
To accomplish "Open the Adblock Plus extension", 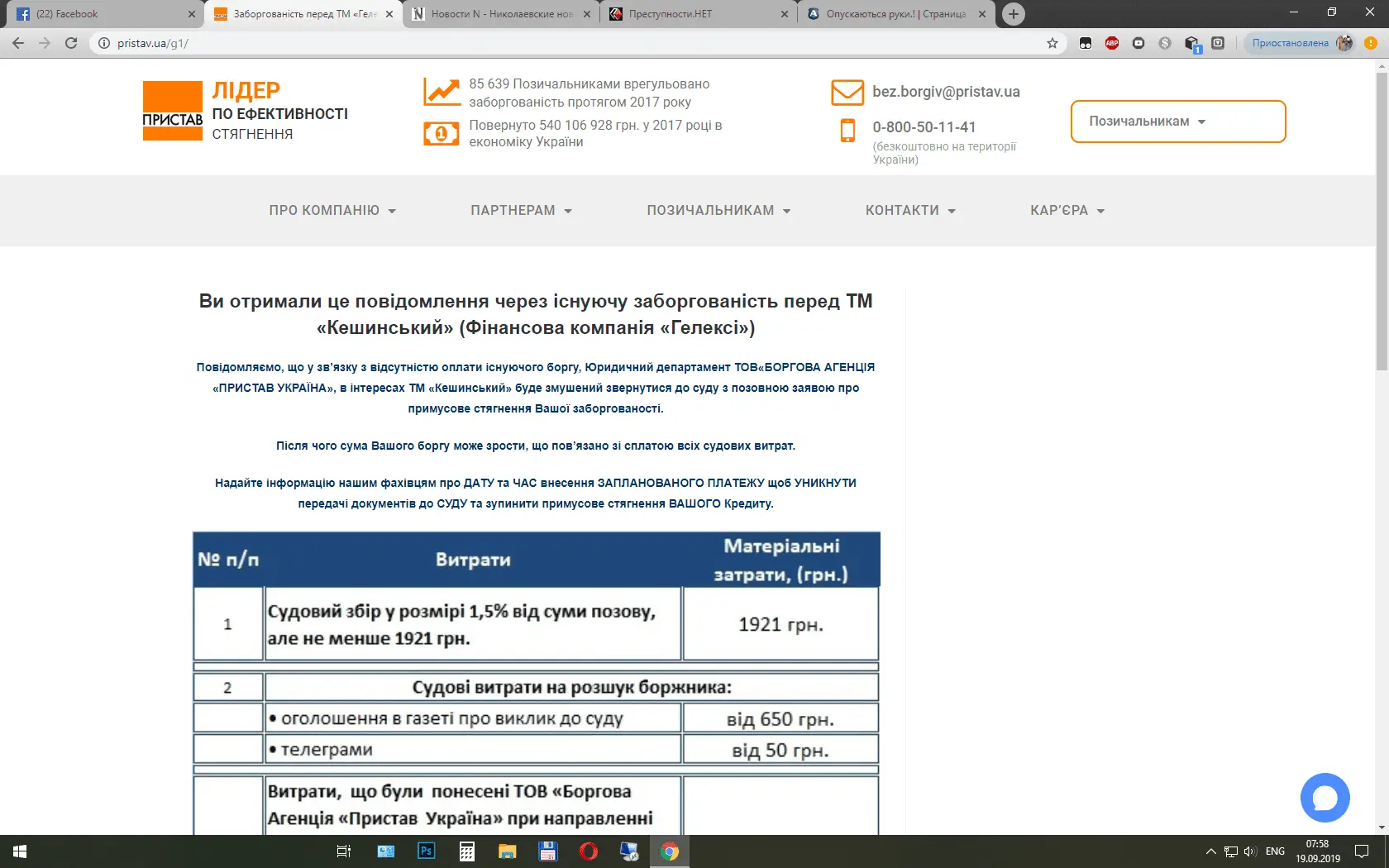I will [1112, 42].
